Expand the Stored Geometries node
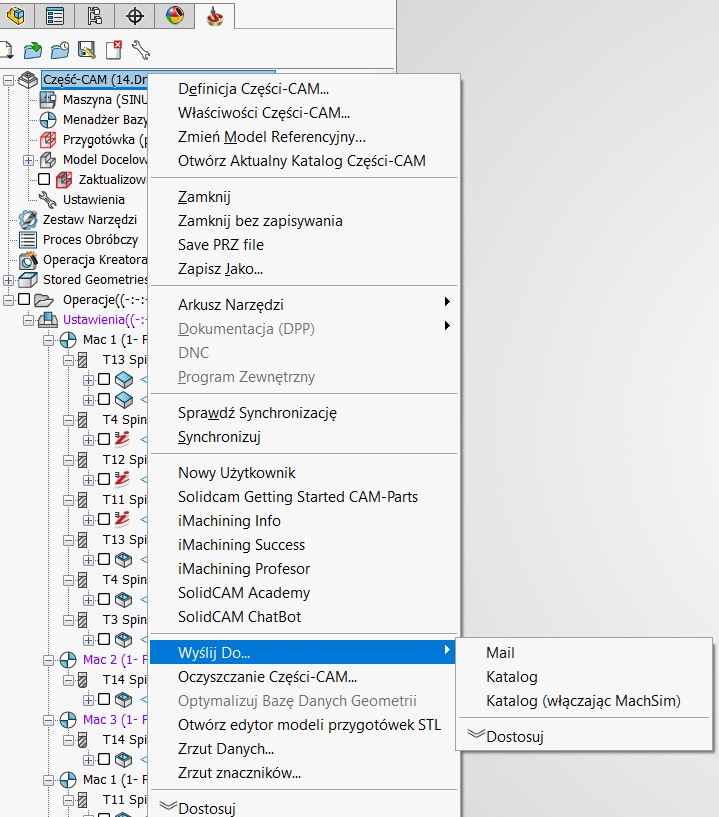 [8, 280]
